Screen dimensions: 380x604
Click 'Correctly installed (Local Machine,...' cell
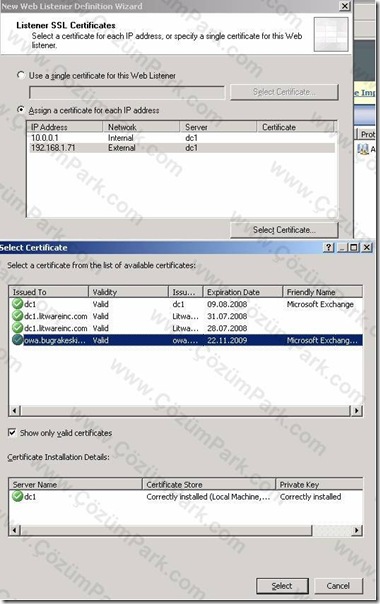coord(208,497)
